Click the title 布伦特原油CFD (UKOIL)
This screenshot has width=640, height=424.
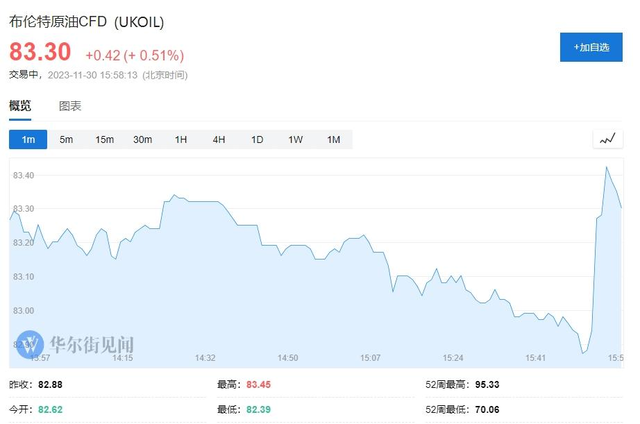point(87,22)
